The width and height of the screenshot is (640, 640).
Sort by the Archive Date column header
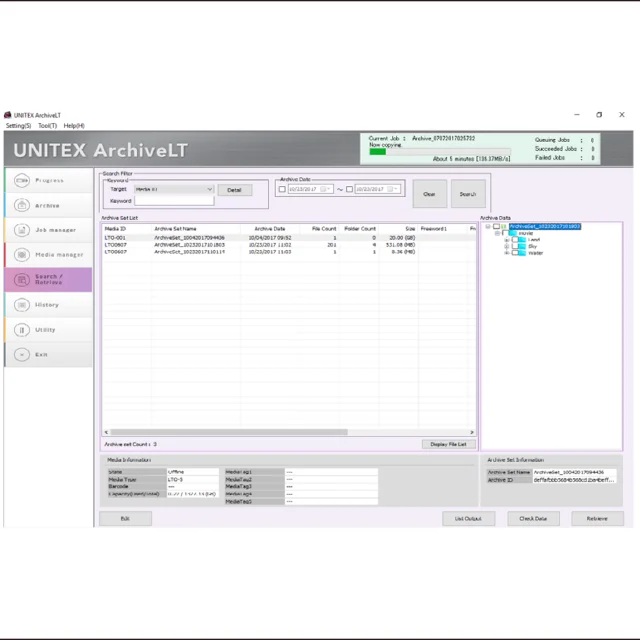(270, 229)
